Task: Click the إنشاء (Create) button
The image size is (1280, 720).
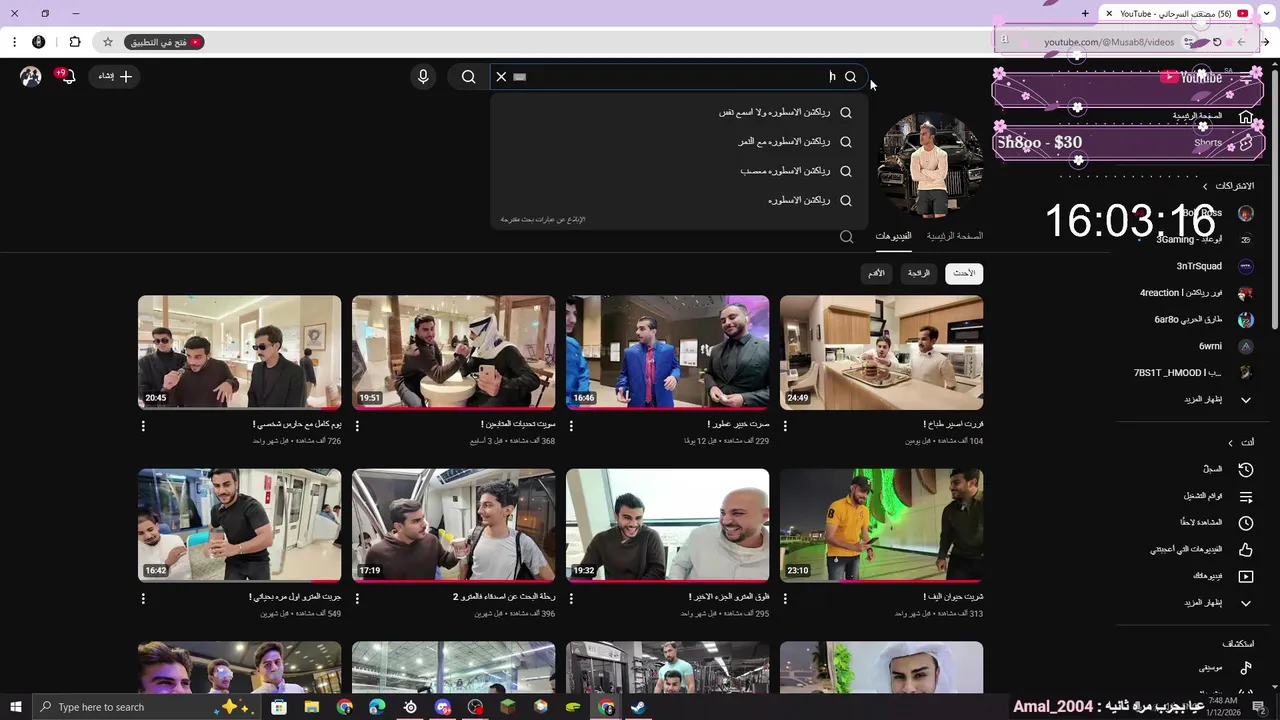Action: (114, 77)
